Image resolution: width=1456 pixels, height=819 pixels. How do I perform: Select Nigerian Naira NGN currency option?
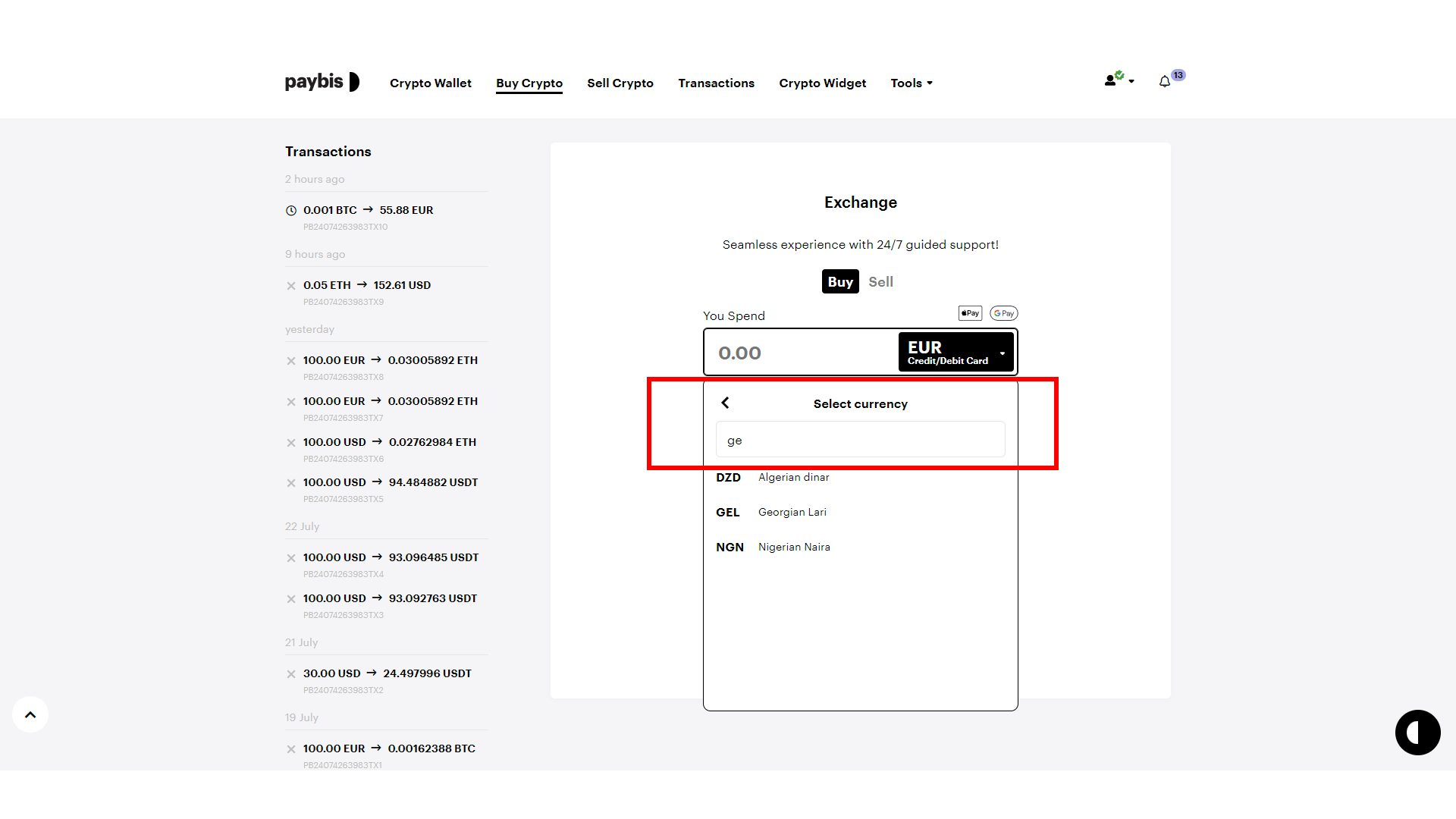(x=860, y=546)
